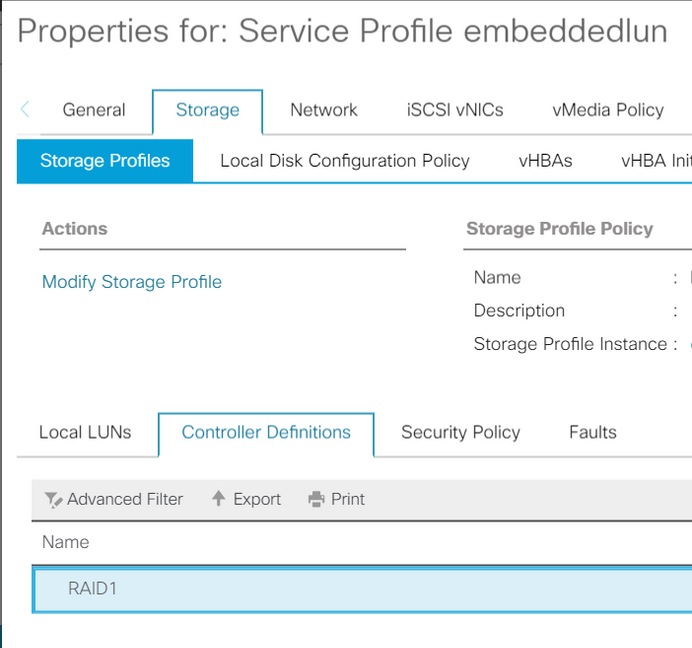Open the Network tab

click(323, 110)
